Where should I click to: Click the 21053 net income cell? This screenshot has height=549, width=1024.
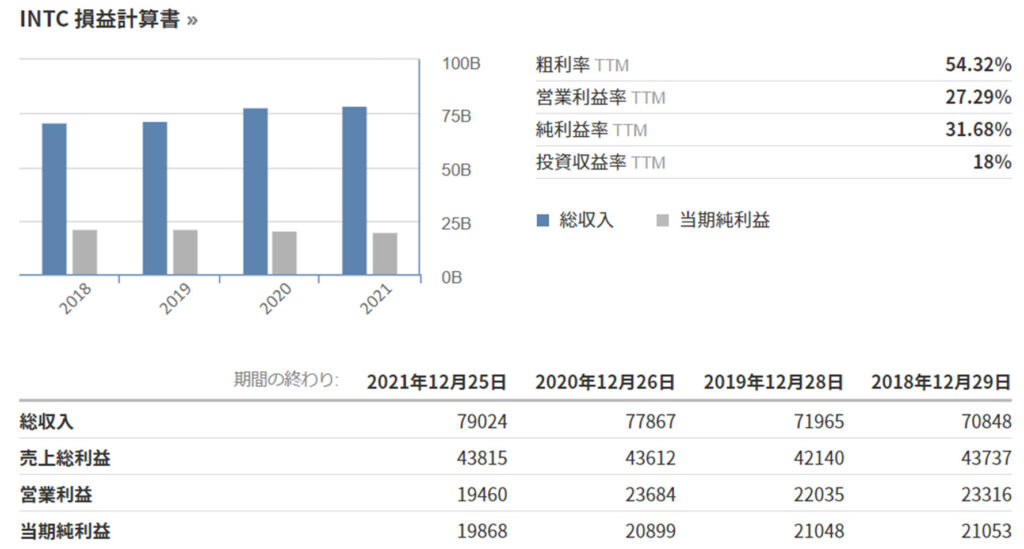click(x=986, y=531)
